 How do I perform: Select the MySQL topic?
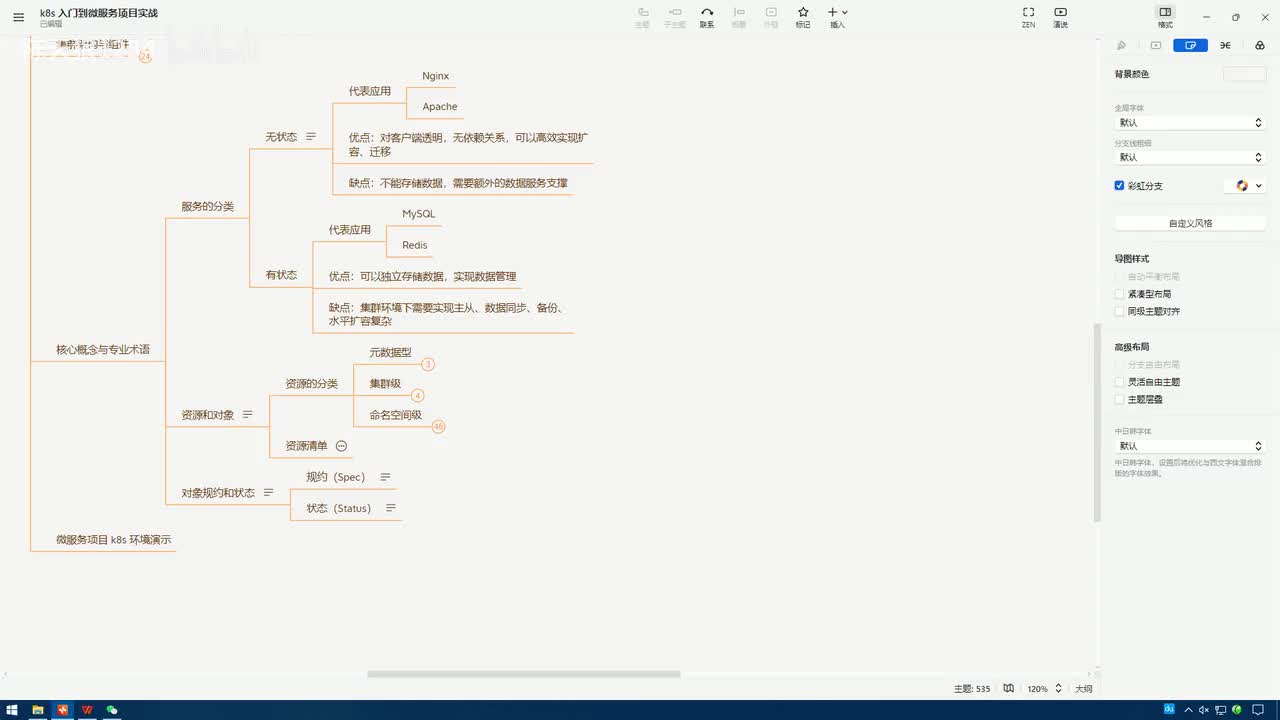[419, 214]
